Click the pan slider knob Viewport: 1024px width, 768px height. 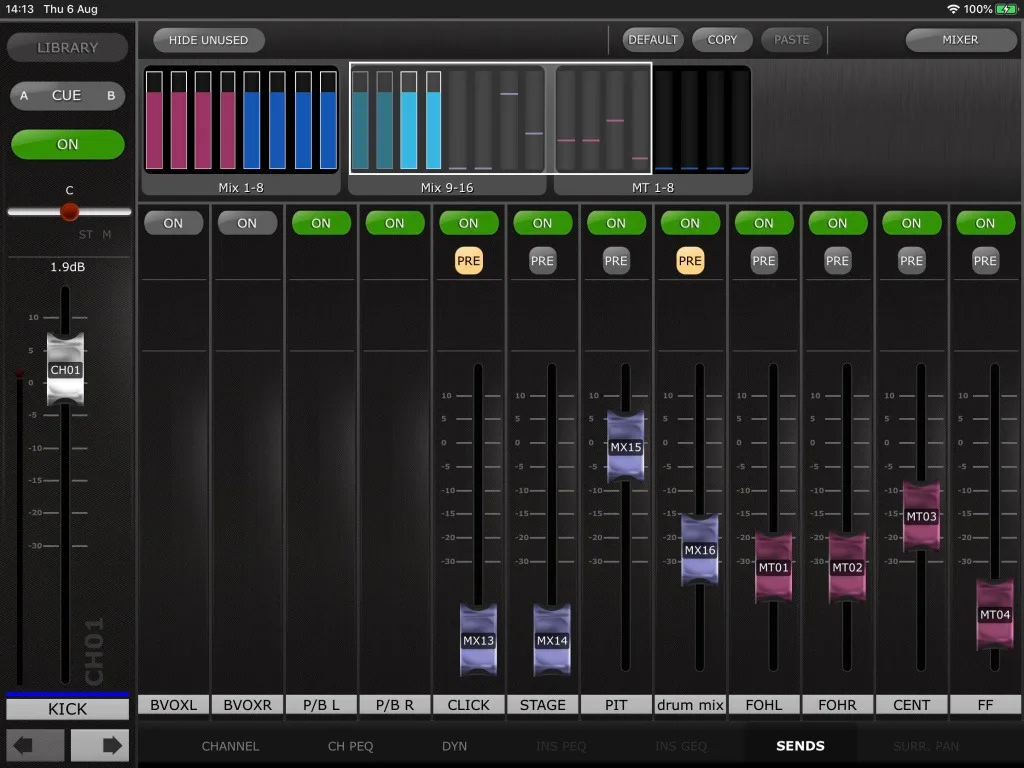(x=69, y=212)
